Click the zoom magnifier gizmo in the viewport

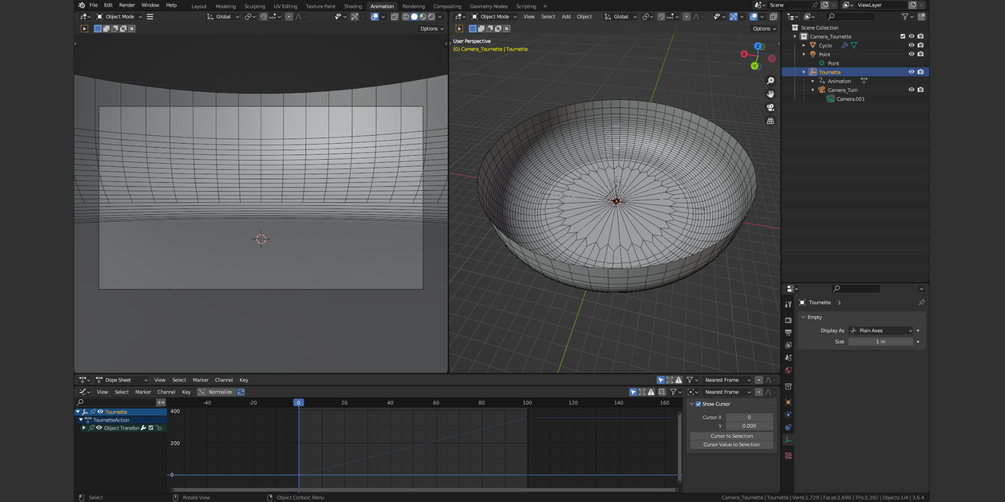[770, 81]
